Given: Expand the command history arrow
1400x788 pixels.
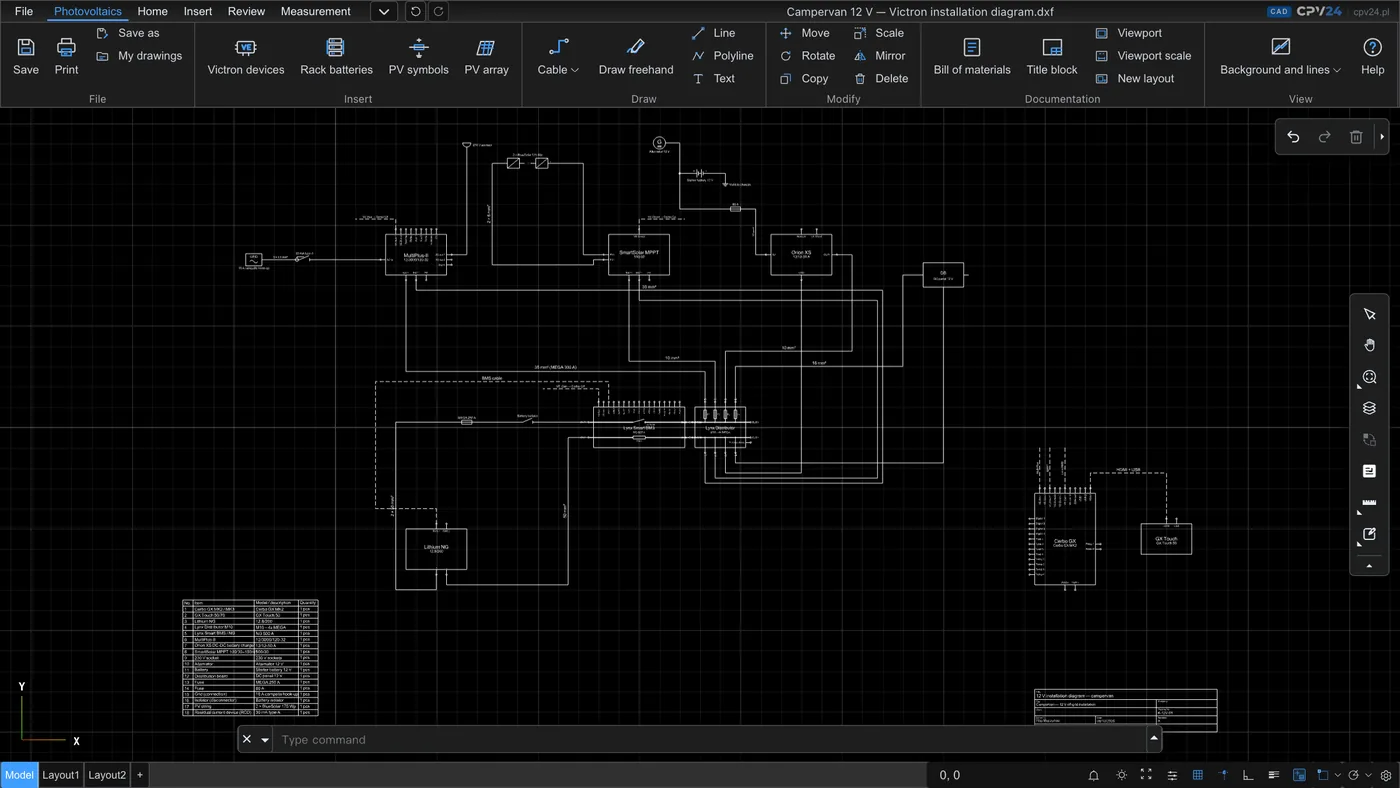Looking at the screenshot, I should (x=1153, y=738).
